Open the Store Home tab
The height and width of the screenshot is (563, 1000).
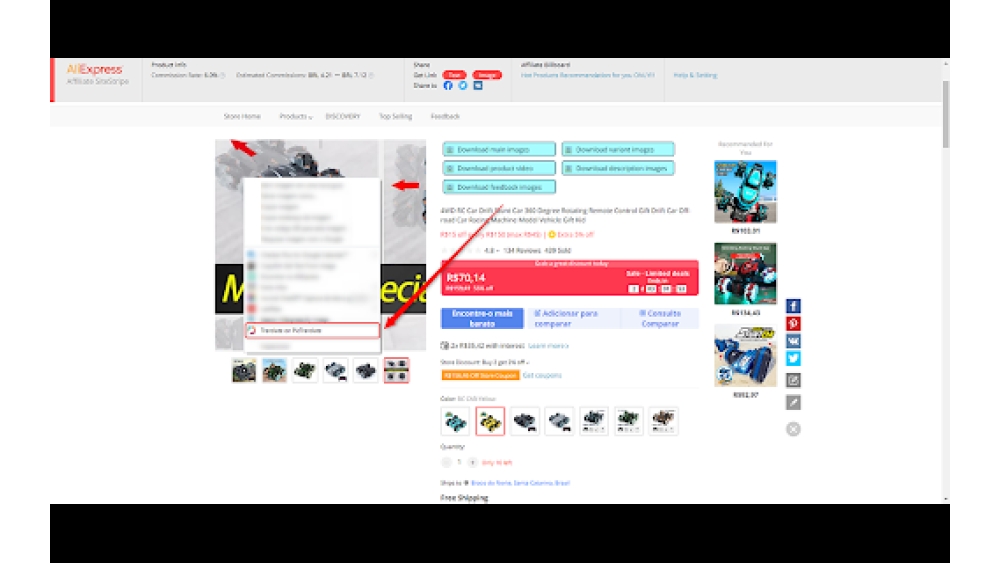tap(242, 117)
